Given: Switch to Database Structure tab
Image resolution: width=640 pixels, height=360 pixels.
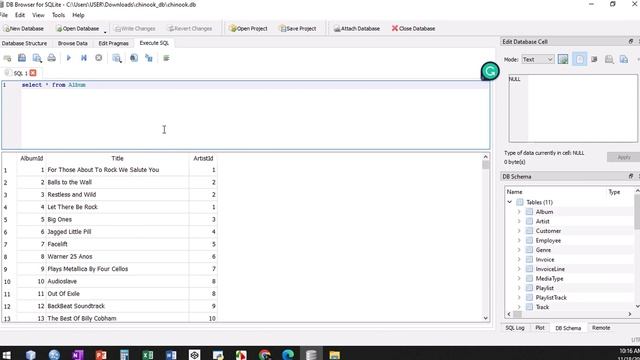Looking at the screenshot, I should (24, 43).
